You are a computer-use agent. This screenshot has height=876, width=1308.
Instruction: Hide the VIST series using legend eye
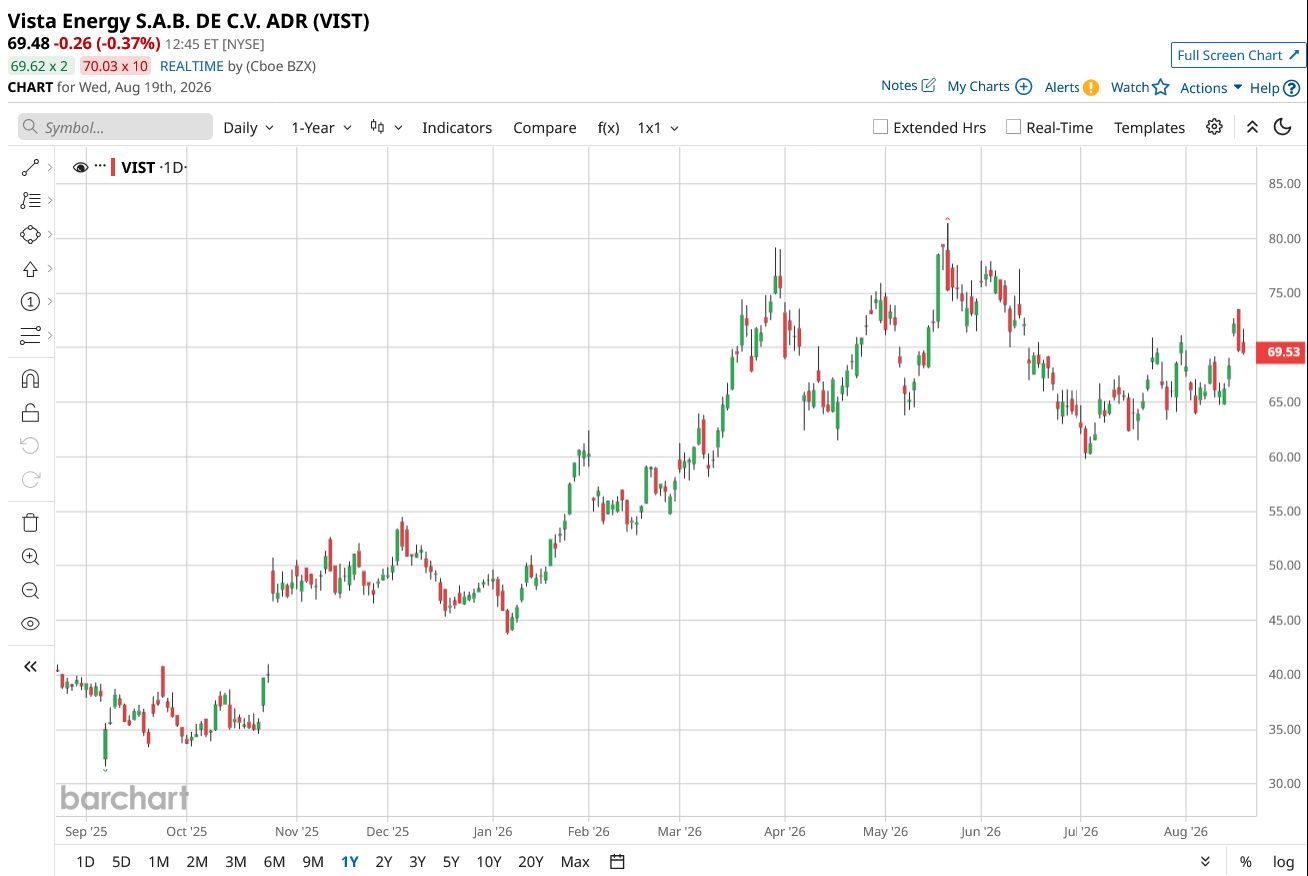[x=81, y=167]
